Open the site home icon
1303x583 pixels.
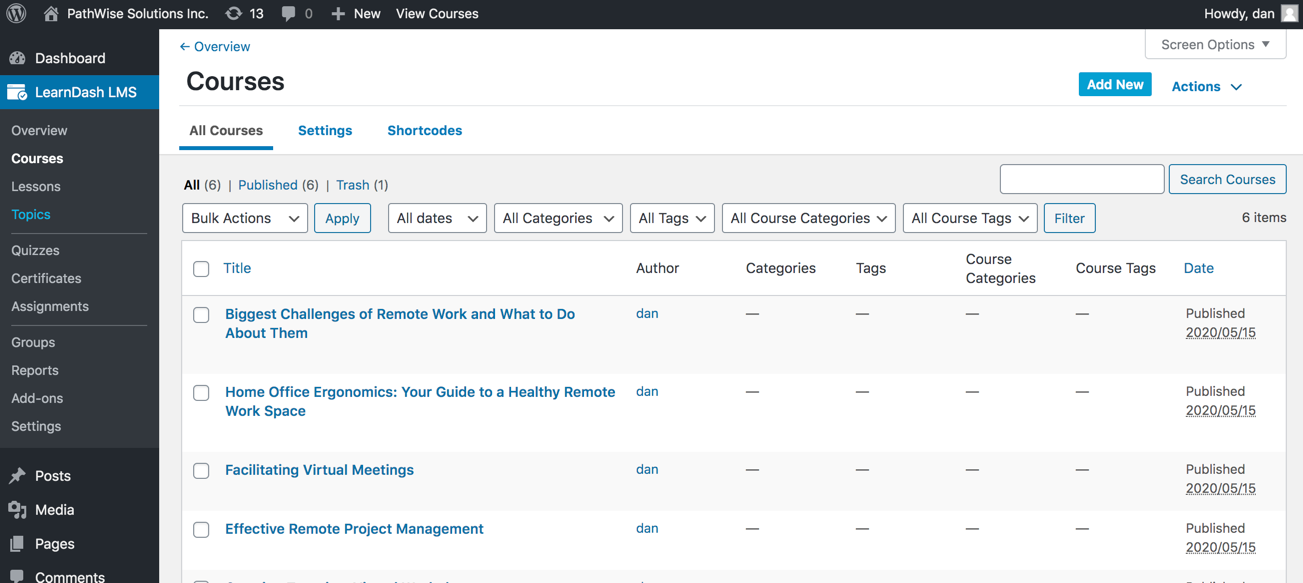[51, 14]
